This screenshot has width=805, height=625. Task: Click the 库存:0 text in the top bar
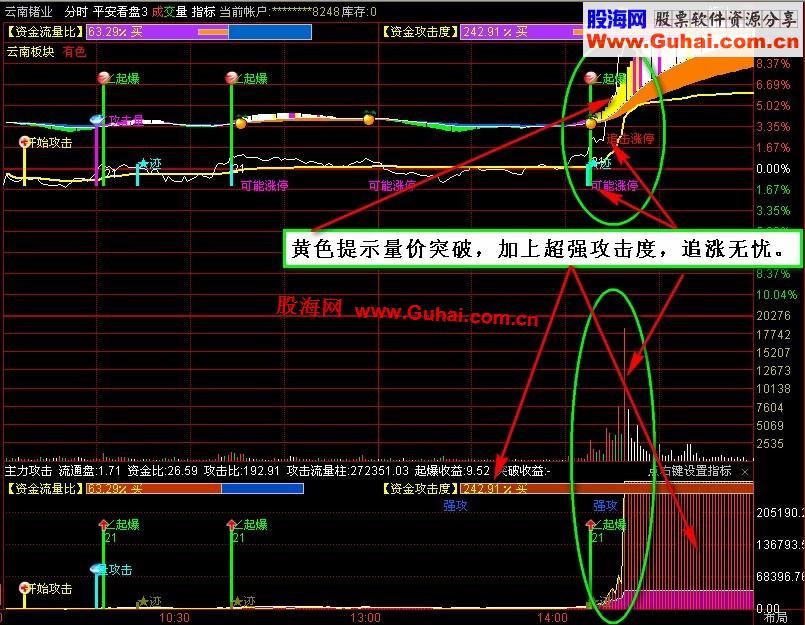click(x=358, y=11)
